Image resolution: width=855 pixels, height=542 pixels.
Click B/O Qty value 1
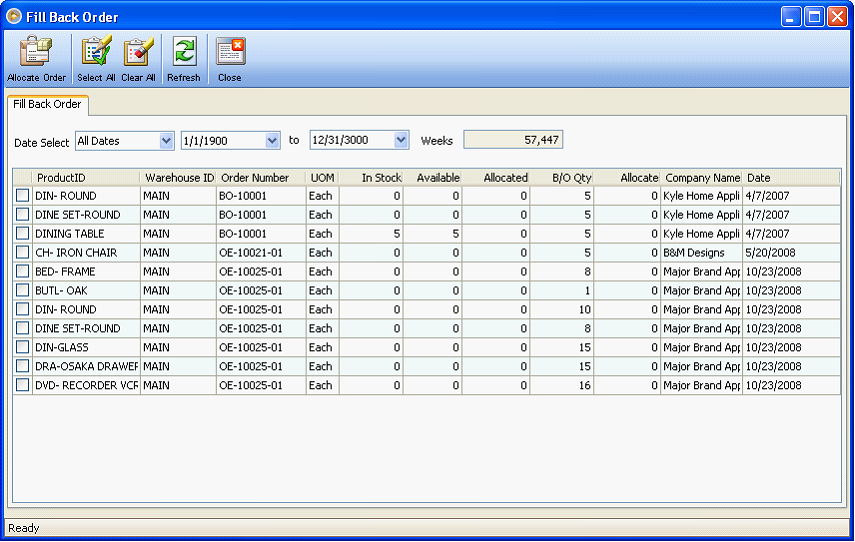(562, 291)
